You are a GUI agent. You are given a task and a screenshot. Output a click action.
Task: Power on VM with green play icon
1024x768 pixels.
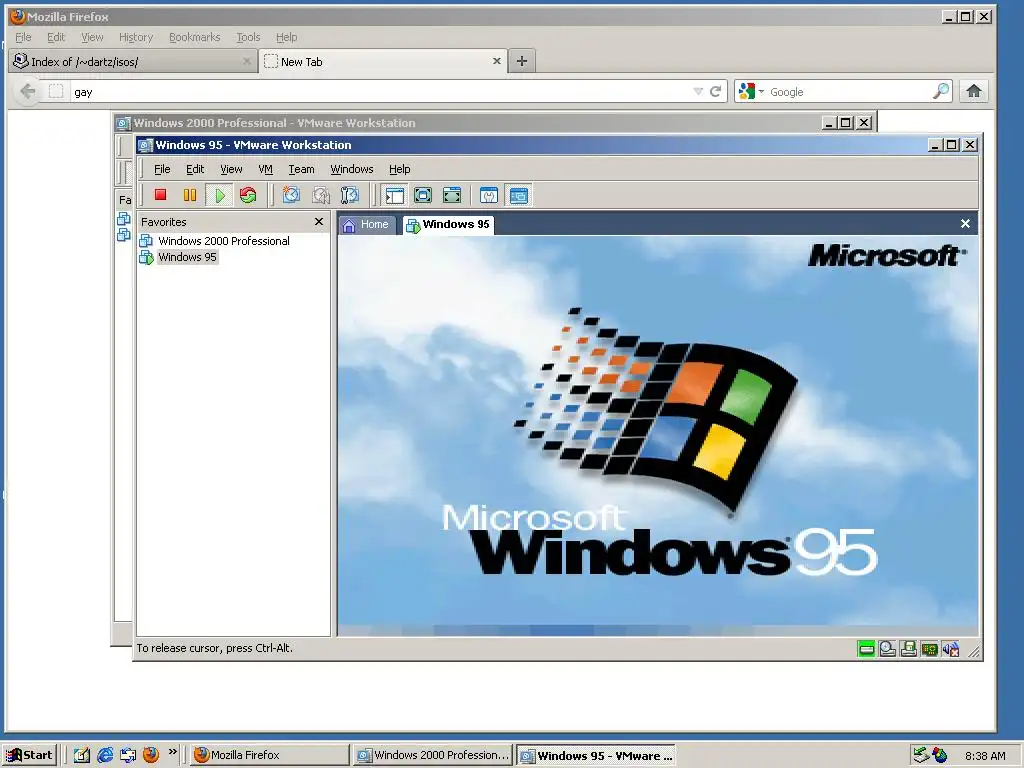pyautogui.click(x=219, y=195)
